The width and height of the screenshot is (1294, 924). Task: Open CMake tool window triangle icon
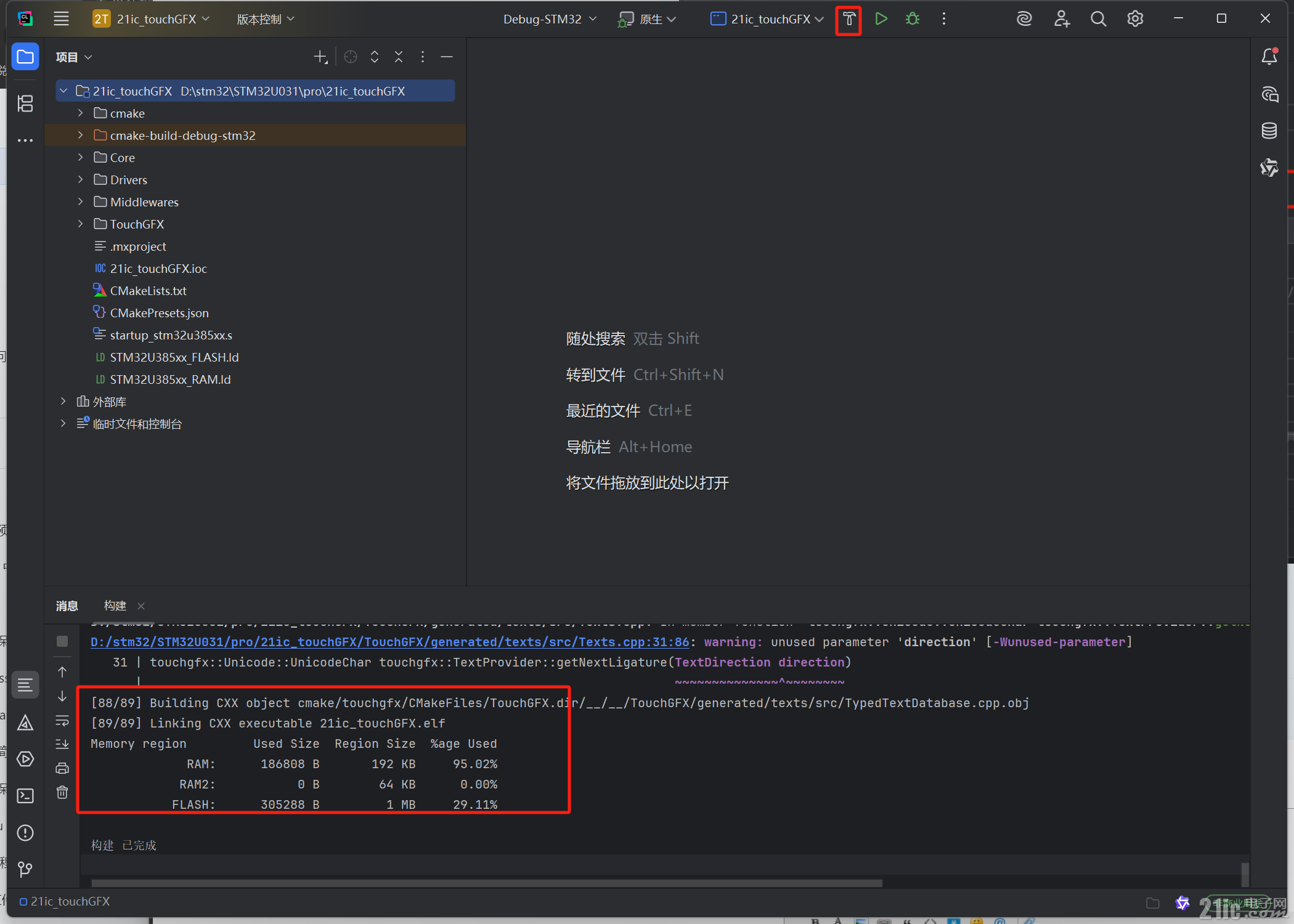[25, 722]
